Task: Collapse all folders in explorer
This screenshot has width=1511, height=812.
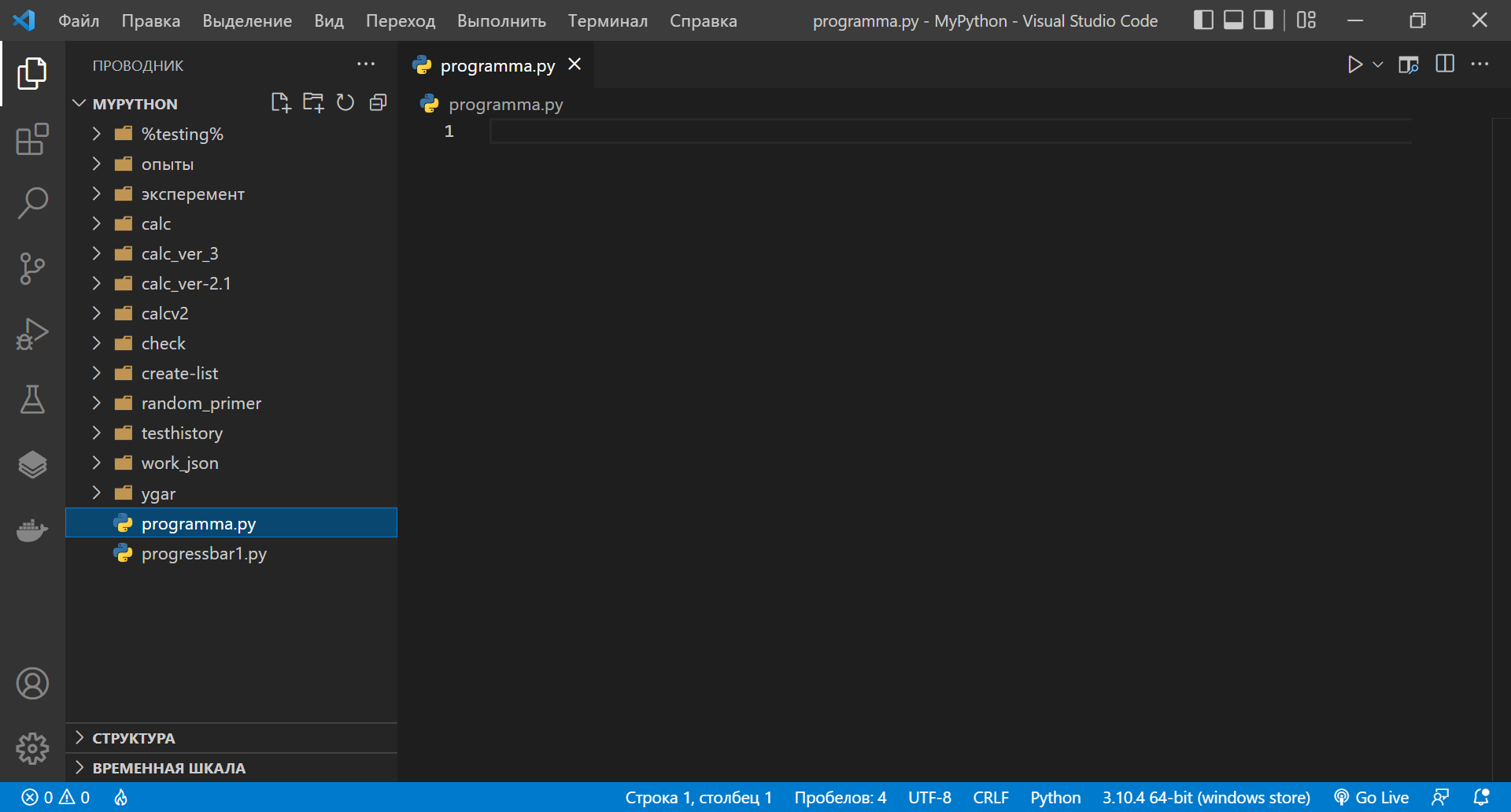Action: tap(379, 103)
